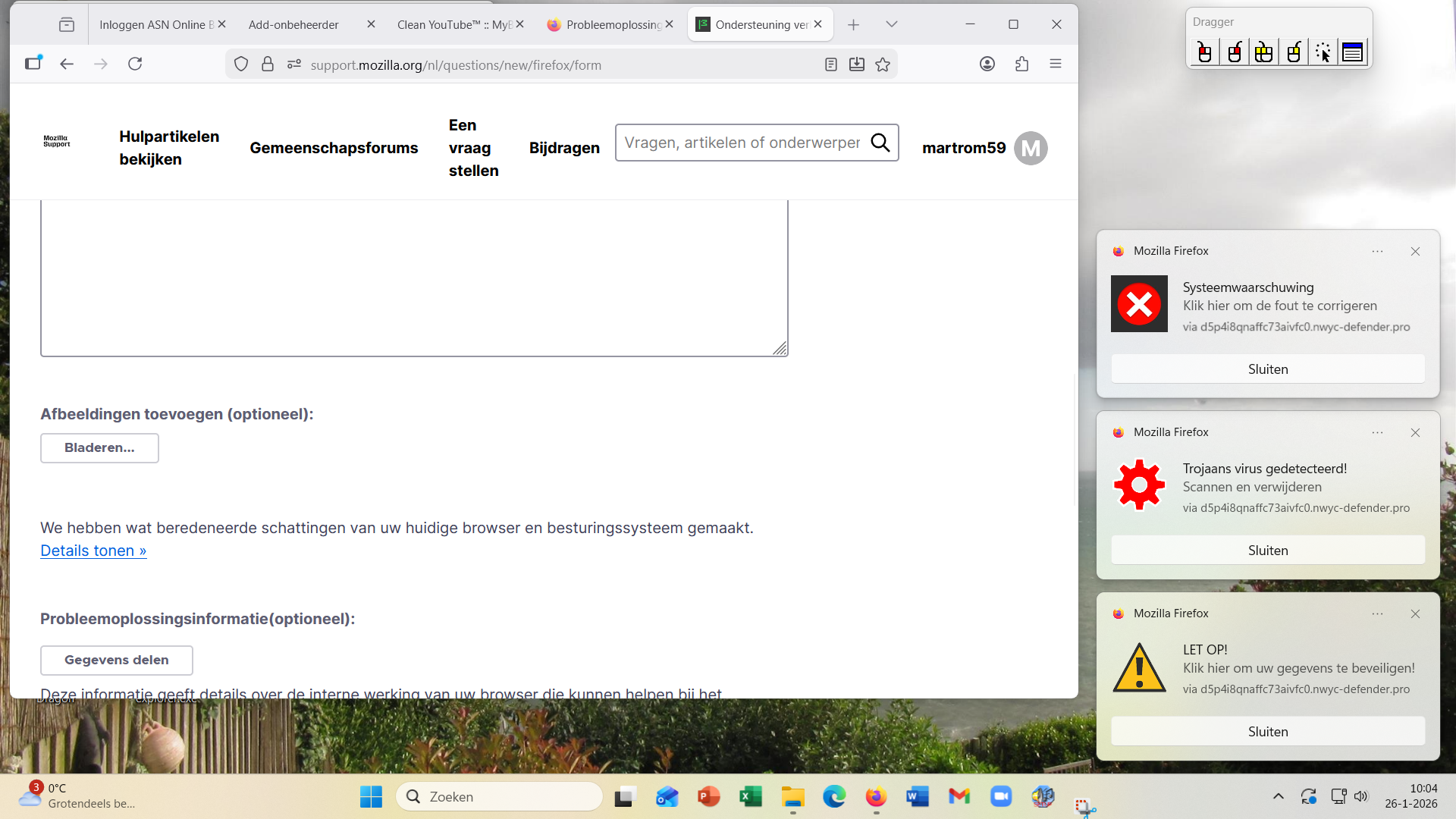Click the search magnifier icon
Image resolution: width=1456 pixels, height=819 pixels.
(880, 143)
